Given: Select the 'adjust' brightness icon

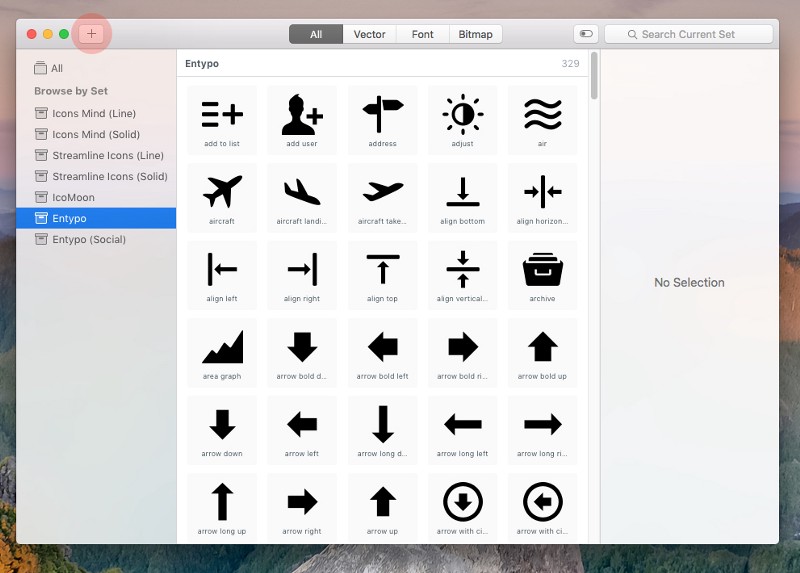Looking at the screenshot, I should click(462, 118).
